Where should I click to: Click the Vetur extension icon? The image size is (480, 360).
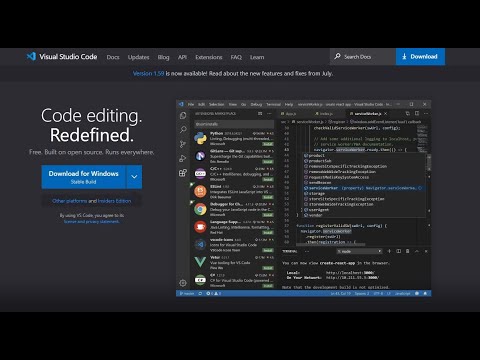pyautogui.click(x=200, y=262)
